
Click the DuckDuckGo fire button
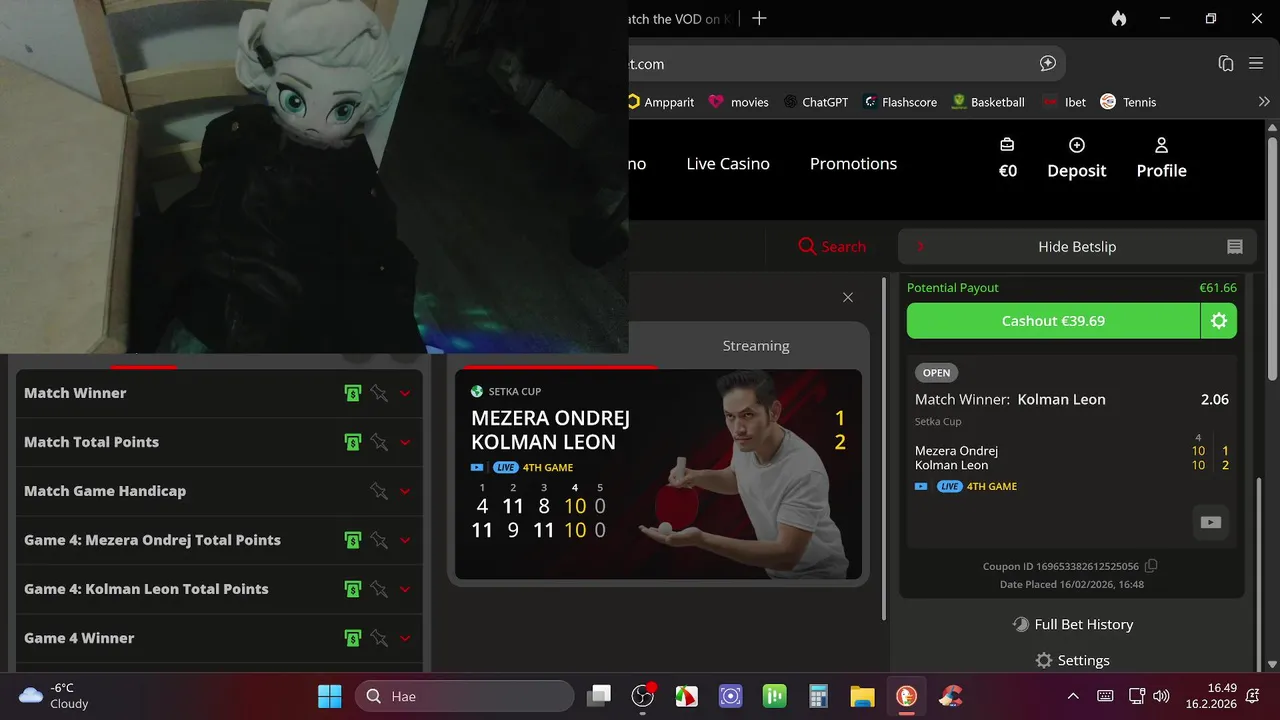(x=1118, y=18)
